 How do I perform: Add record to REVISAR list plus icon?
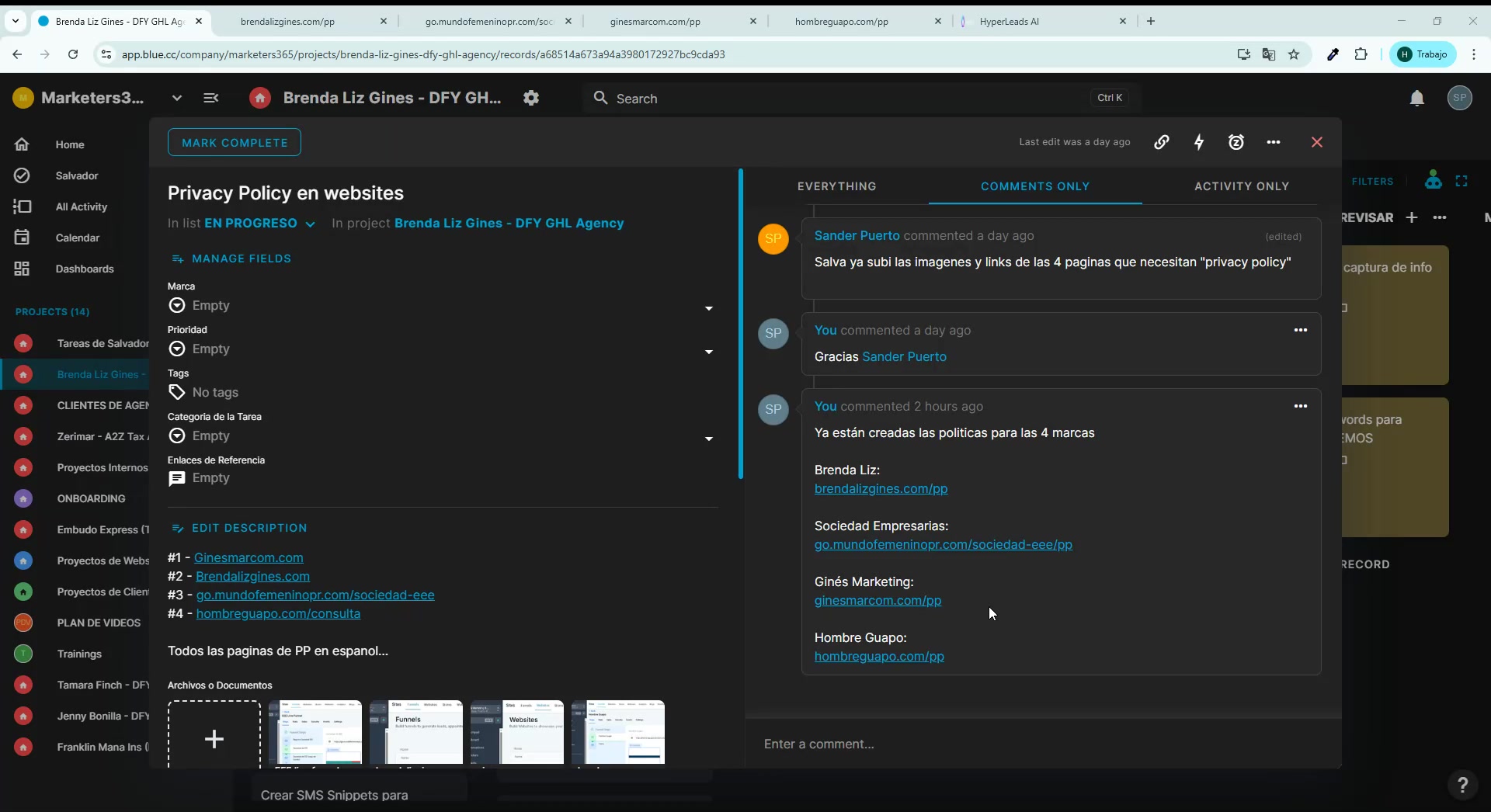[x=1412, y=217]
